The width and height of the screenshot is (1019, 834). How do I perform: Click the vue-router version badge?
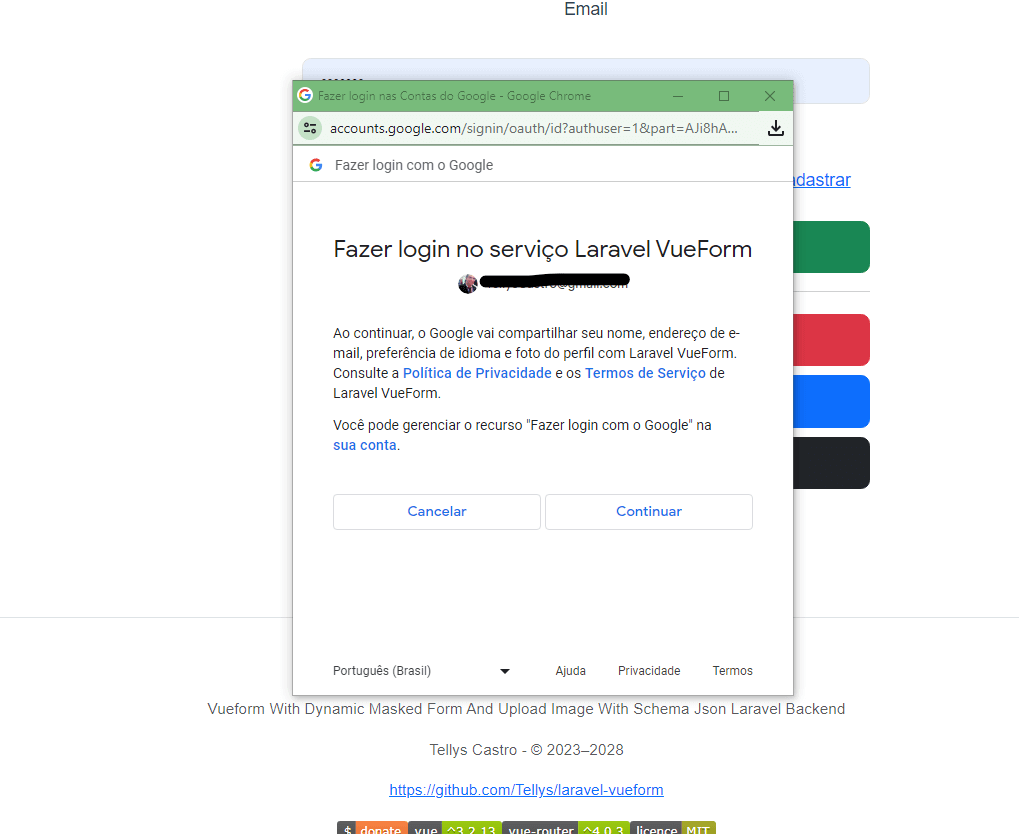(565, 828)
